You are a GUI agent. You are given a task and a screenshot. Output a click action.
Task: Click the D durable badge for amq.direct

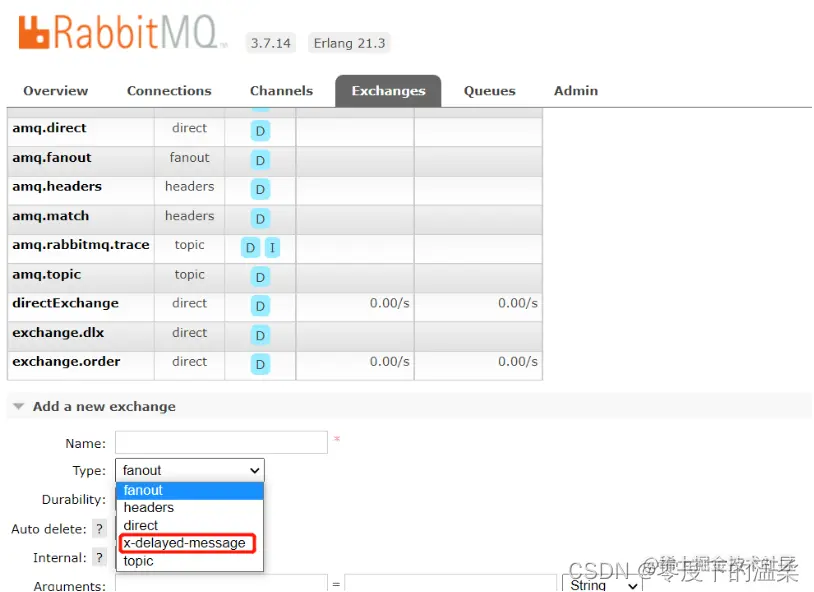(260, 131)
